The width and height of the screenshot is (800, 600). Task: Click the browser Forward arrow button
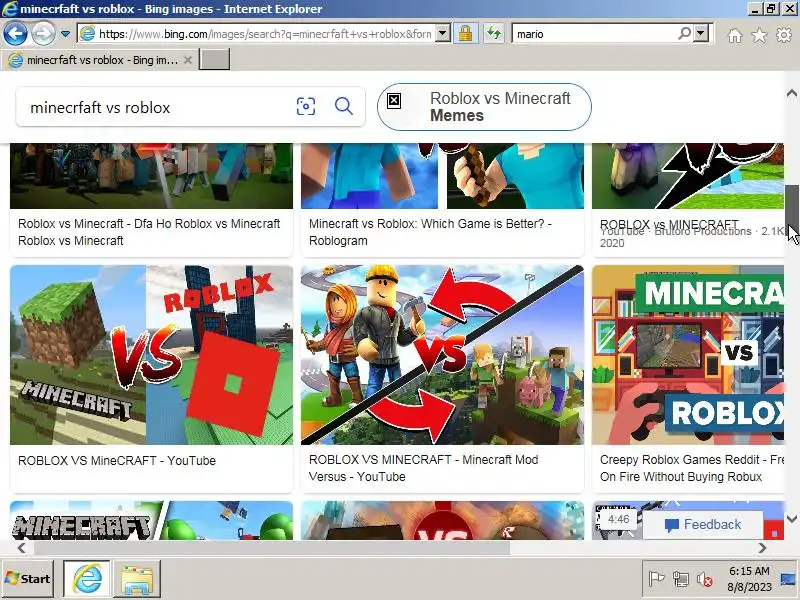(43, 34)
